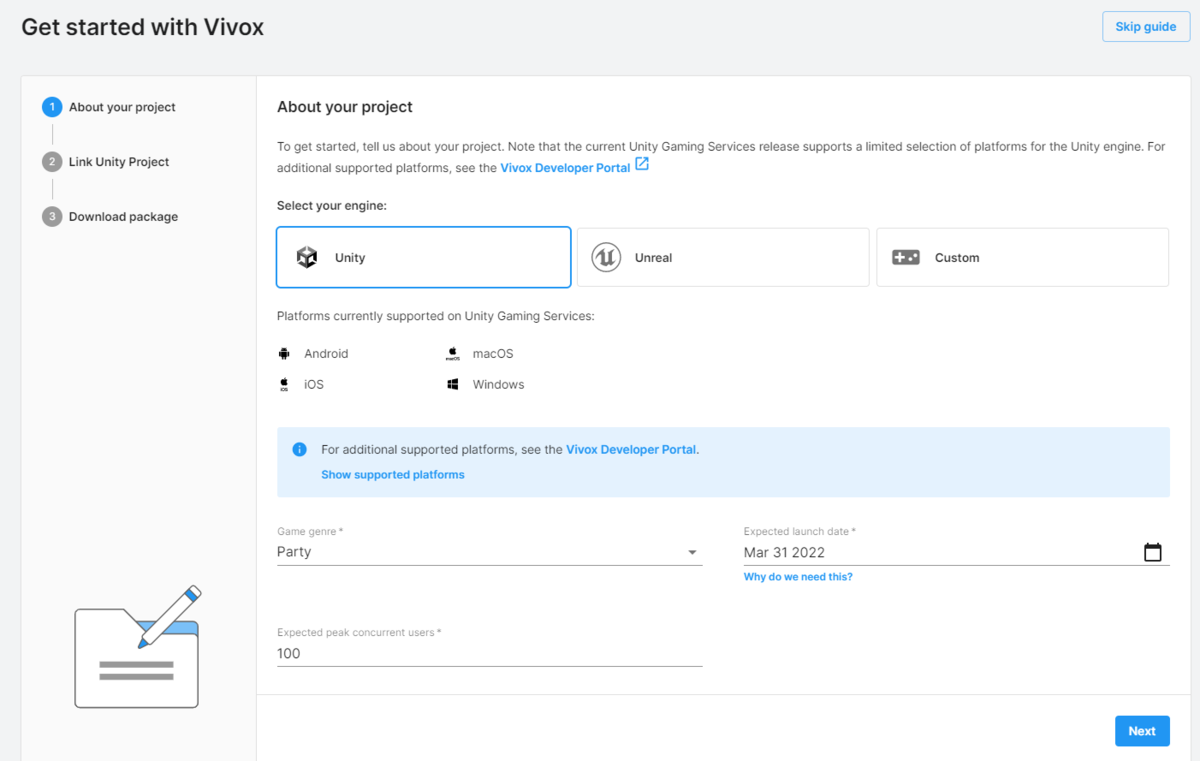Open the calendar date picker icon
Screen dimensions: 1200x761
(x=1153, y=552)
